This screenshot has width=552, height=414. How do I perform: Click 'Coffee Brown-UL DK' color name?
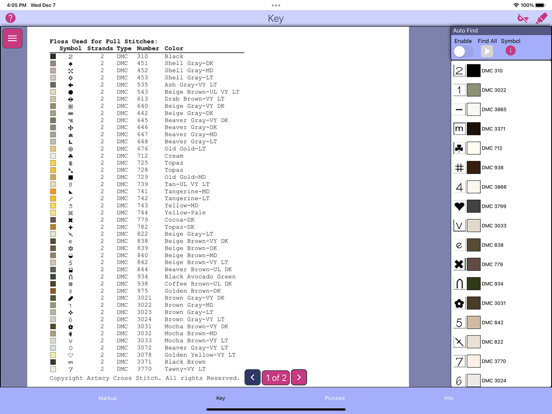tap(198, 284)
